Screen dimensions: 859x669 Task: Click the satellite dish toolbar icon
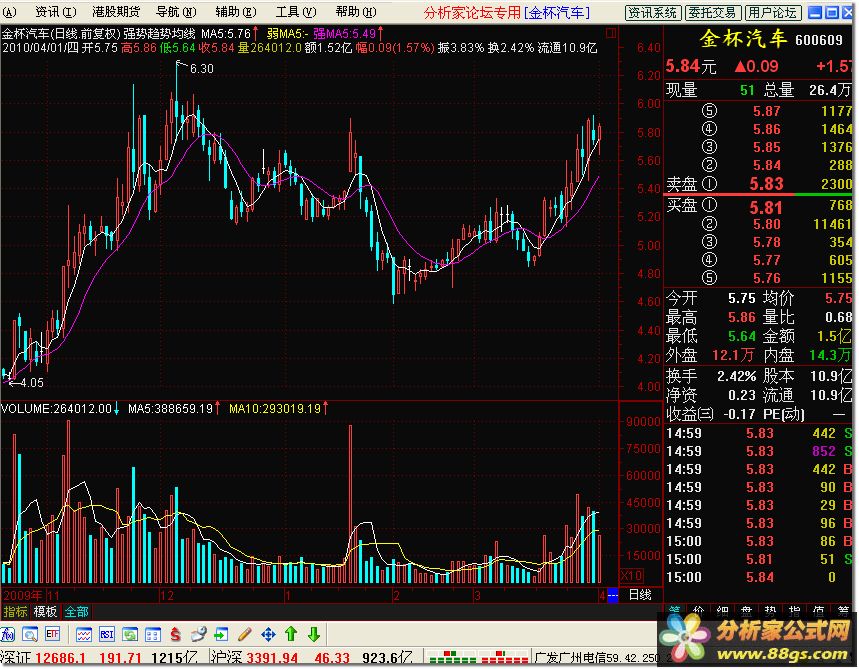(x=198, y=635)
